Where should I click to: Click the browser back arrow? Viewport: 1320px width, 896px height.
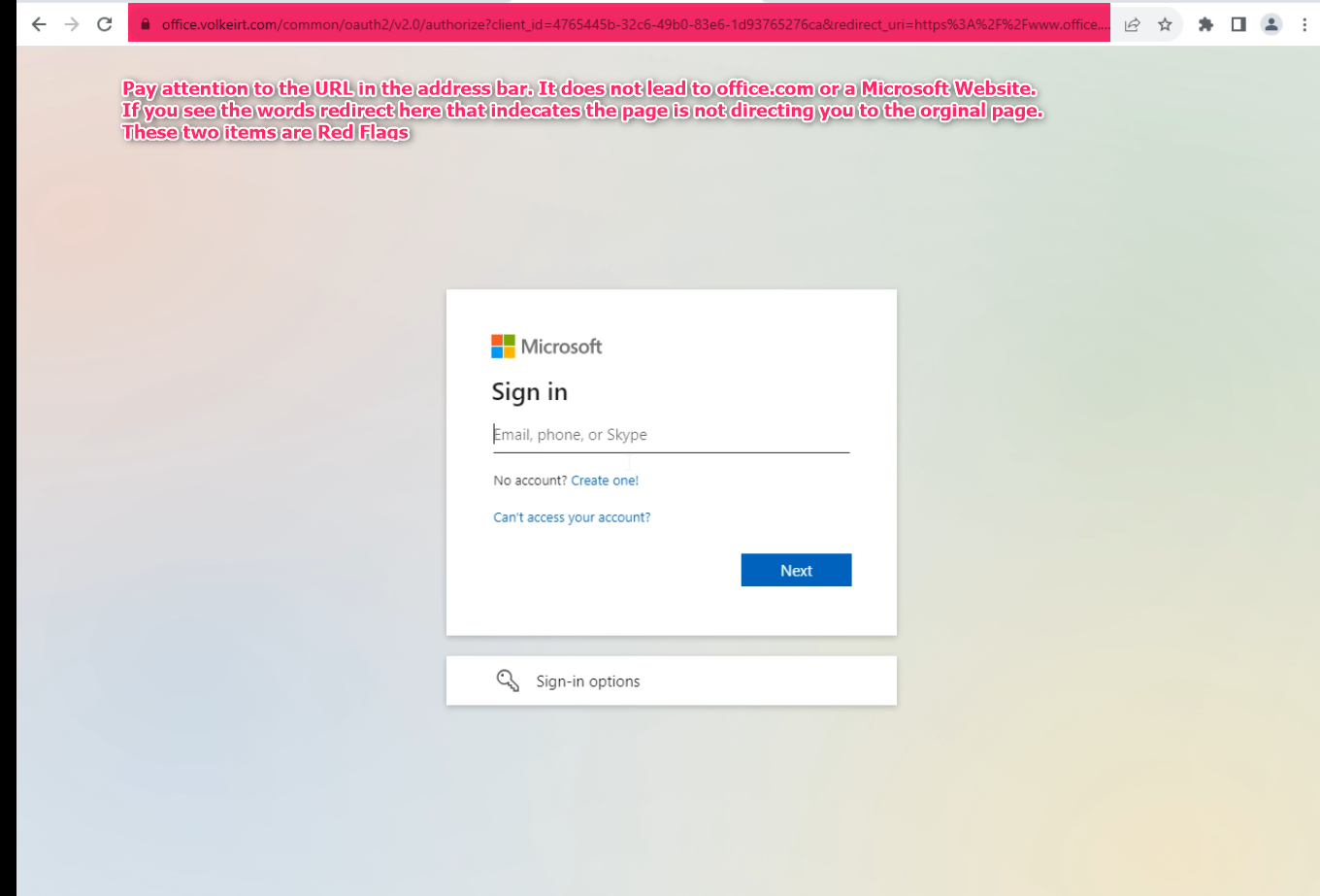click(38, 23)
